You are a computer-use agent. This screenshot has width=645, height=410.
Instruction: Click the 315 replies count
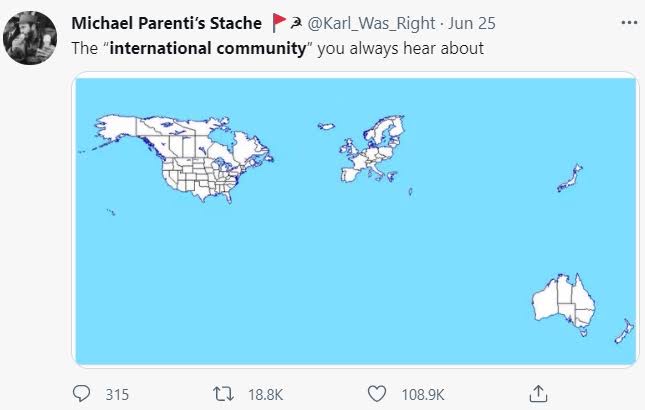[117, 395]
